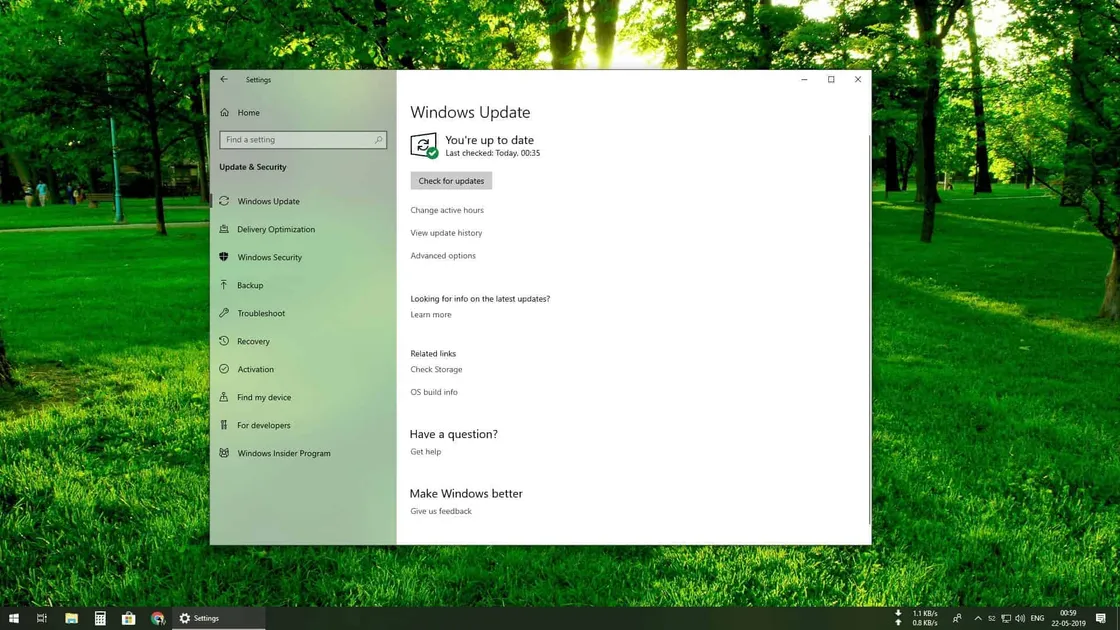Open Calculator from the taskbar
This screenshot has height=630, width=1120.
pyautogui.click(x=100, y=618)
